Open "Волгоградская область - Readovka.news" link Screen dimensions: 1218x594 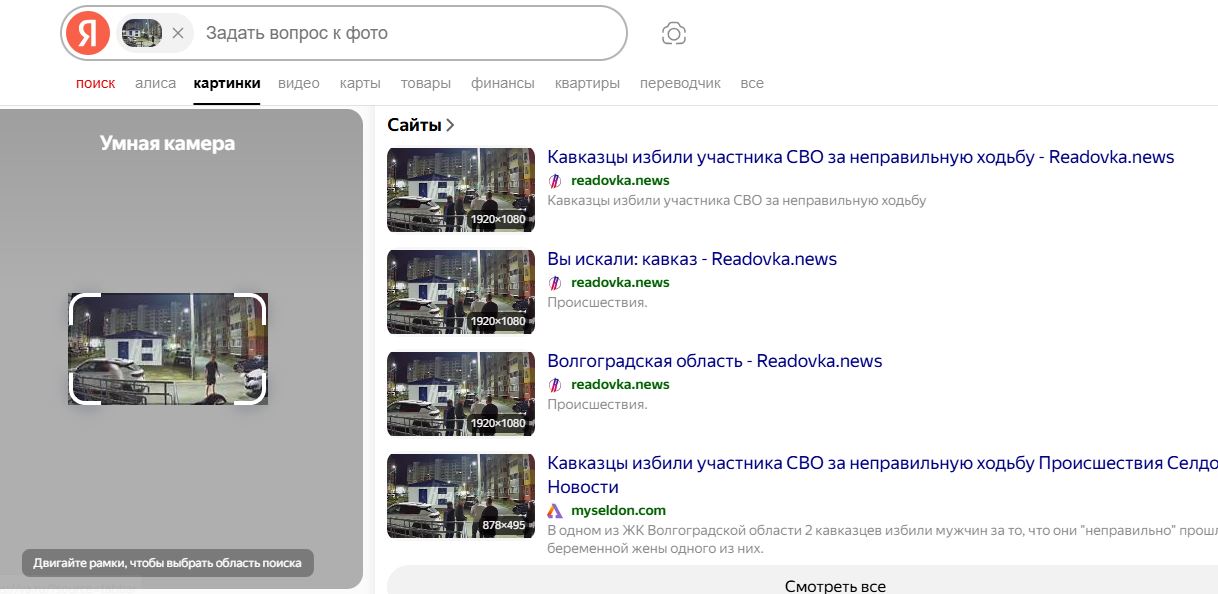pyautogui.click(x=715, y=361)
